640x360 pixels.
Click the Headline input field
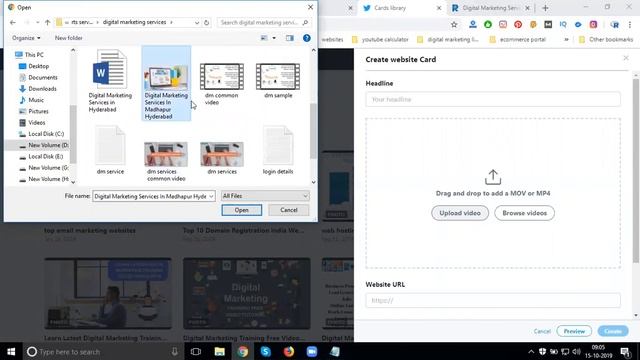click(x=493, y=99)
